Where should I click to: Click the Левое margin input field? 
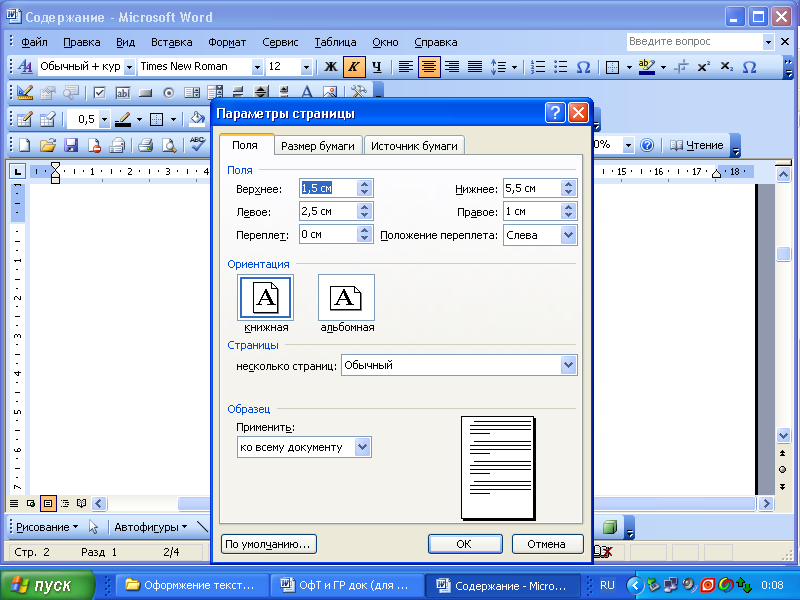click(328, 211)
